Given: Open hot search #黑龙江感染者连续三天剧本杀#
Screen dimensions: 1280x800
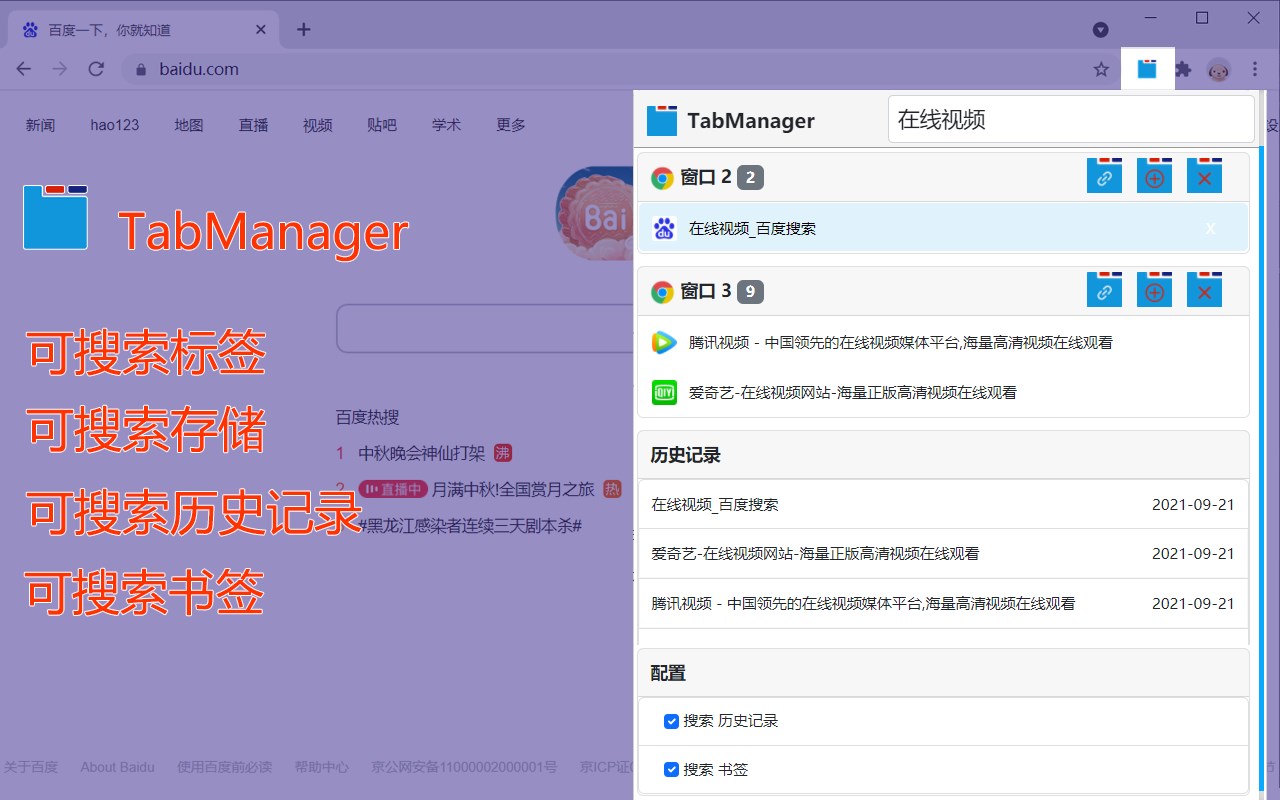Looking at the screenshot, I should pyautogui.click(x=470, y=526).
